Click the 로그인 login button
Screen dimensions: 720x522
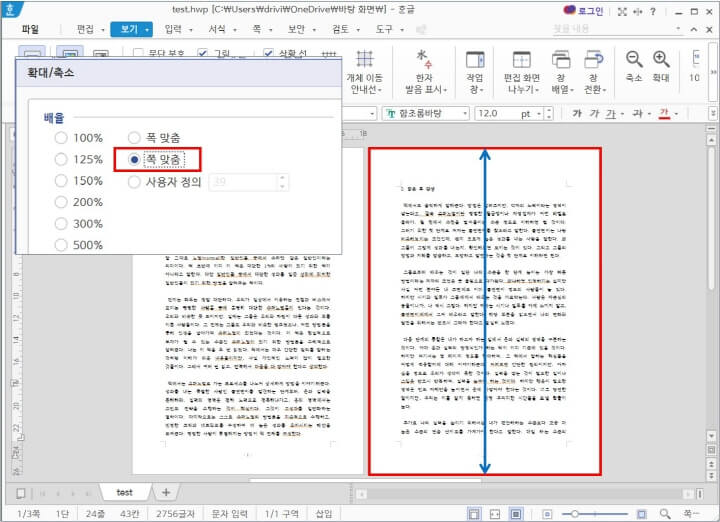pos(583,11)
